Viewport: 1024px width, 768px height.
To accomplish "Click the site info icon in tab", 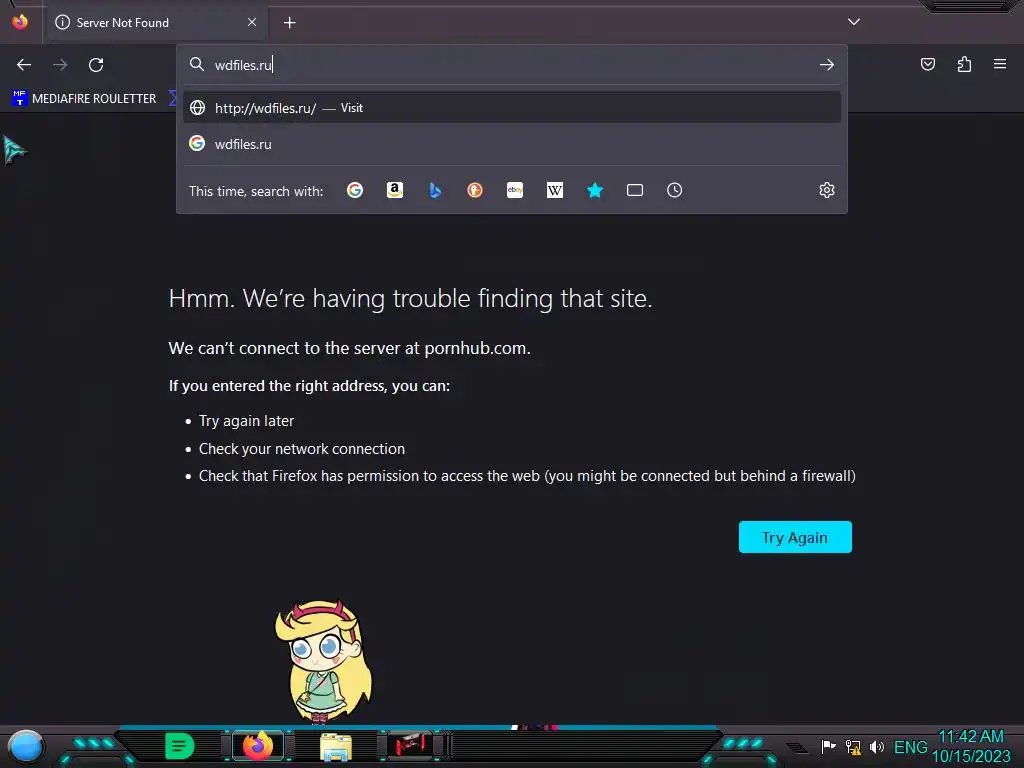I will [x=63, y=22].
